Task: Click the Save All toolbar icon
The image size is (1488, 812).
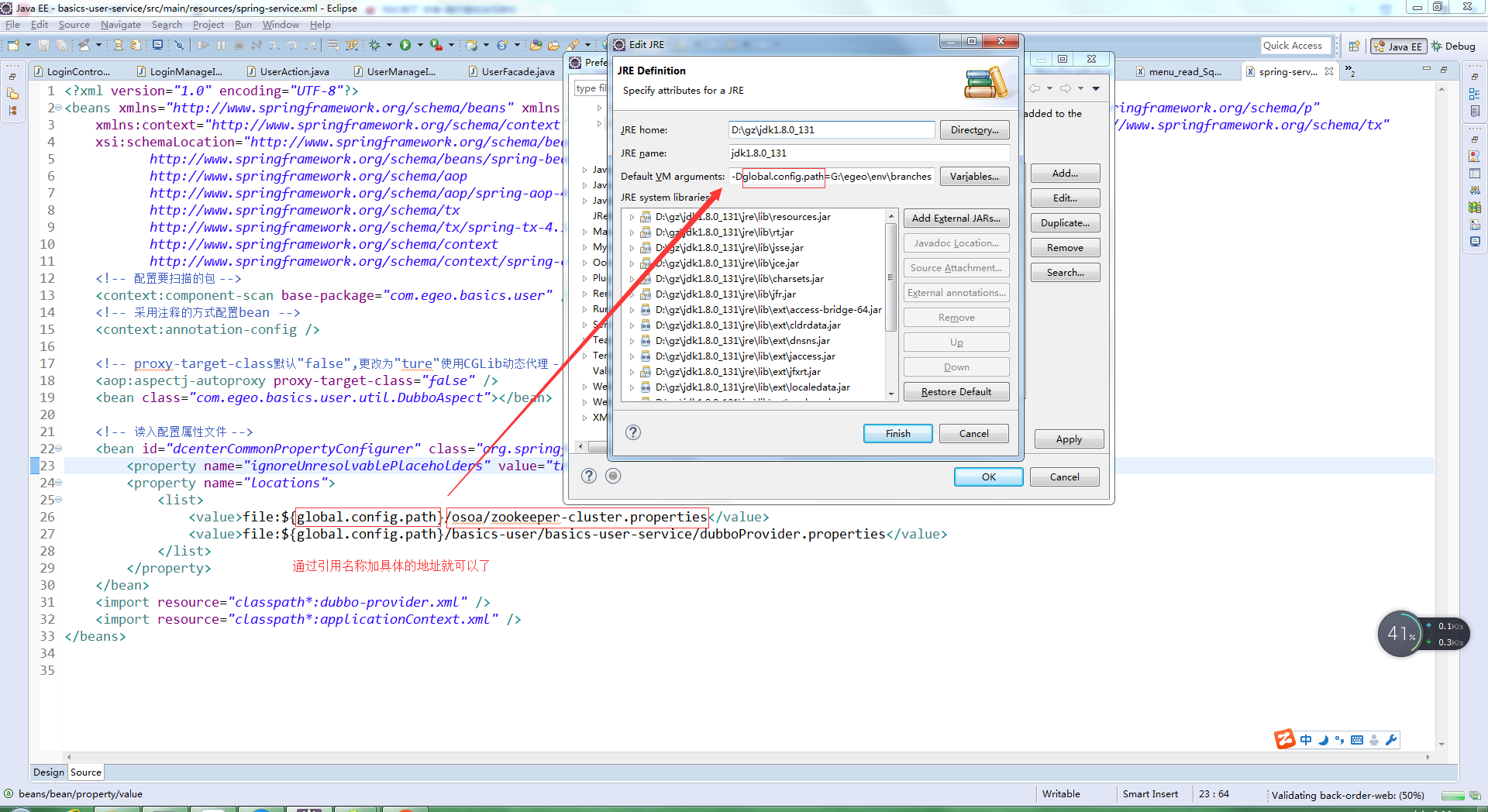Action: (x=61, y=45)
